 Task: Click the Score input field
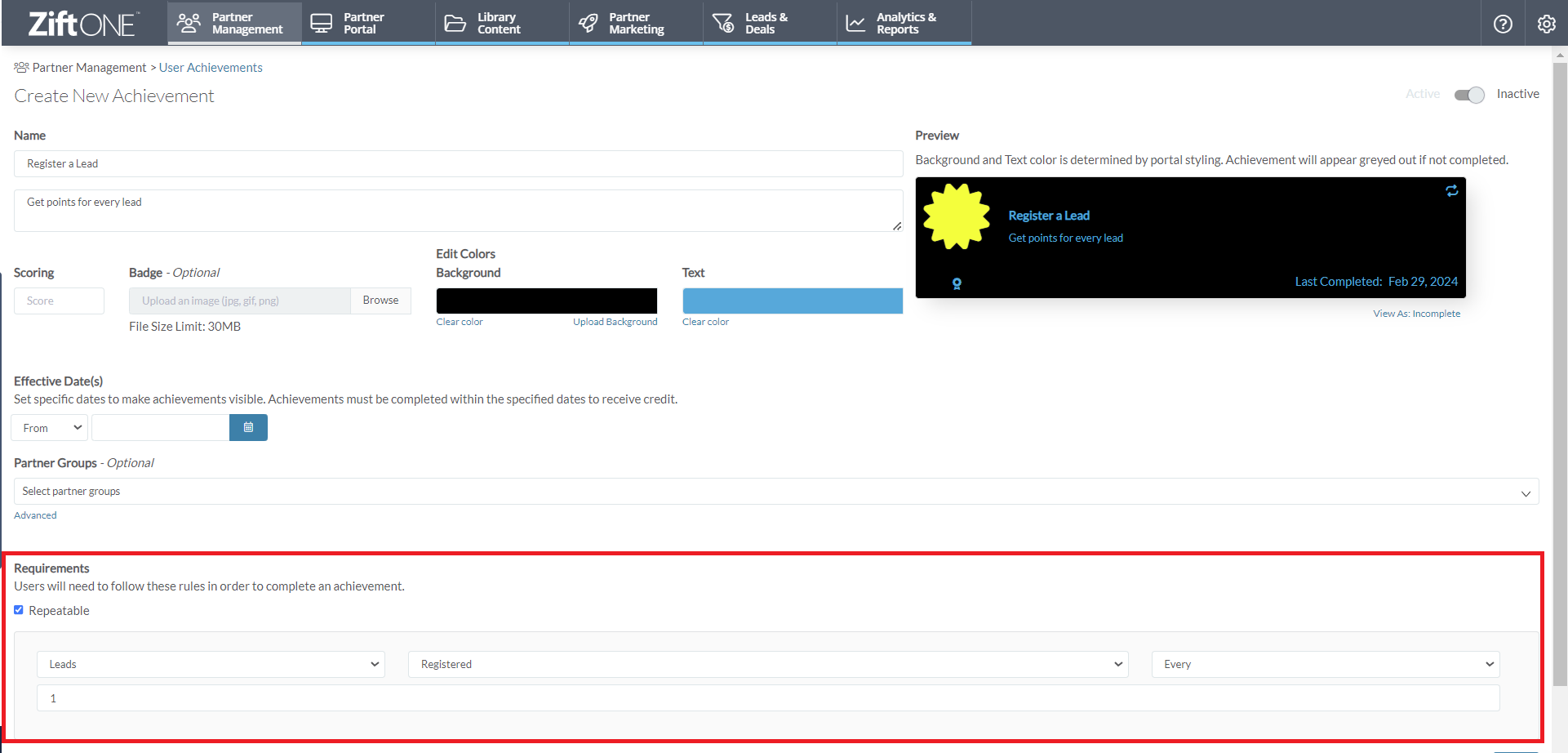coord(59,301)
